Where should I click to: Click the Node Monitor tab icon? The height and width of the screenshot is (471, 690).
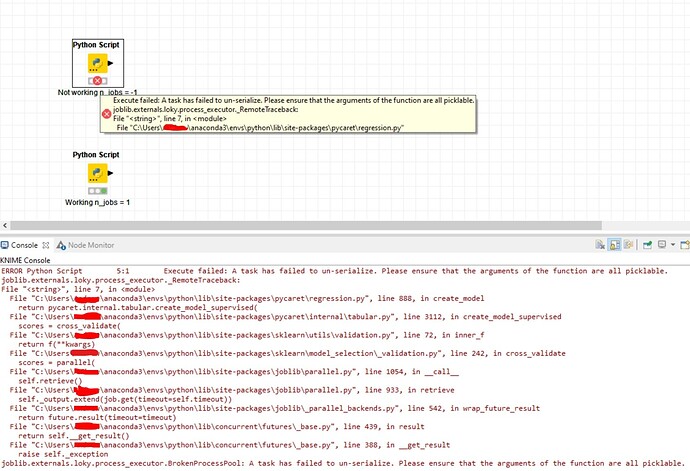(61, 245)
